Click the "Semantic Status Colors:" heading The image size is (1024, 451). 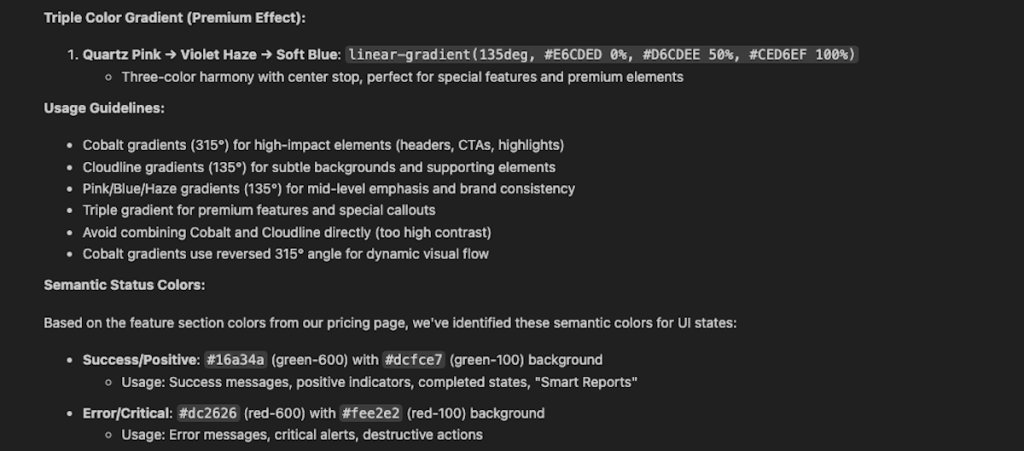point(124,285)
